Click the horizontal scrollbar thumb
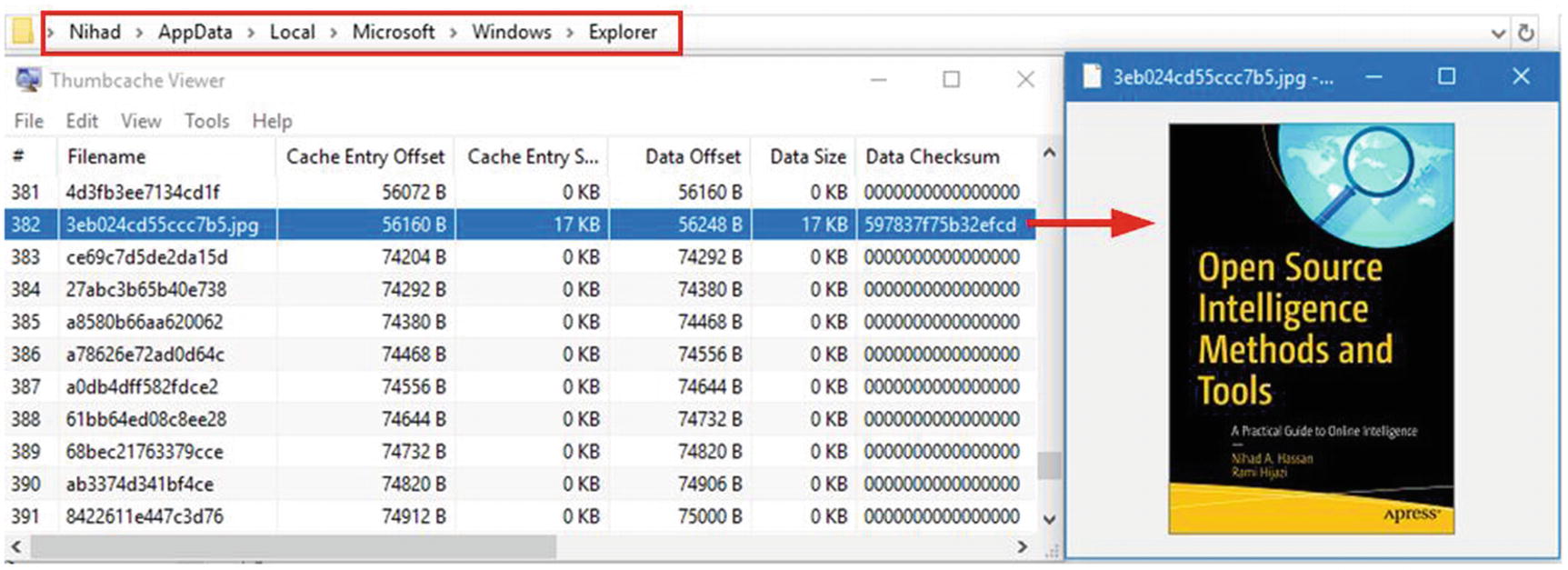The width and height of the screenshot is (1568, 570). (294, 547)
